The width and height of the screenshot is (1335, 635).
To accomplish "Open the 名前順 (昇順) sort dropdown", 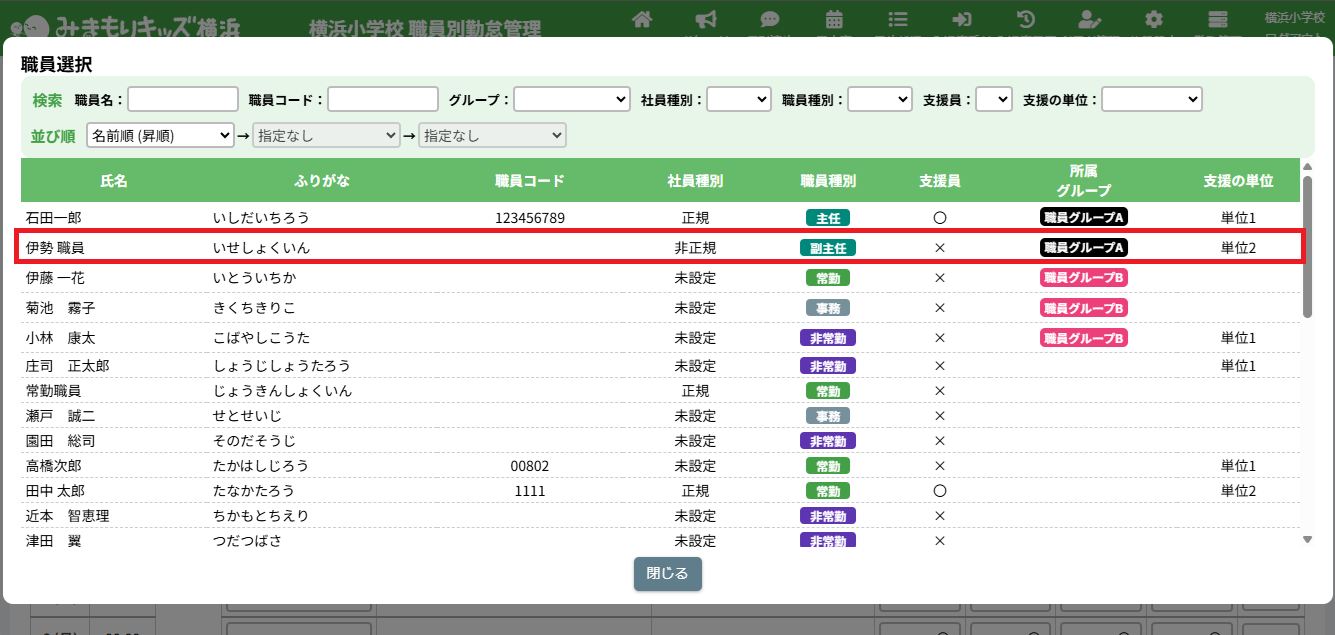I will click(160, 135).
